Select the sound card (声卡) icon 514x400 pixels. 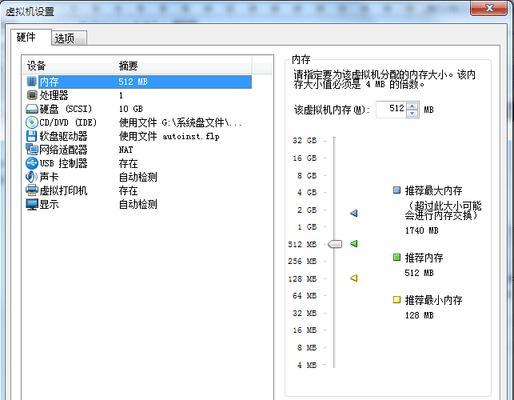coord(31,177)
